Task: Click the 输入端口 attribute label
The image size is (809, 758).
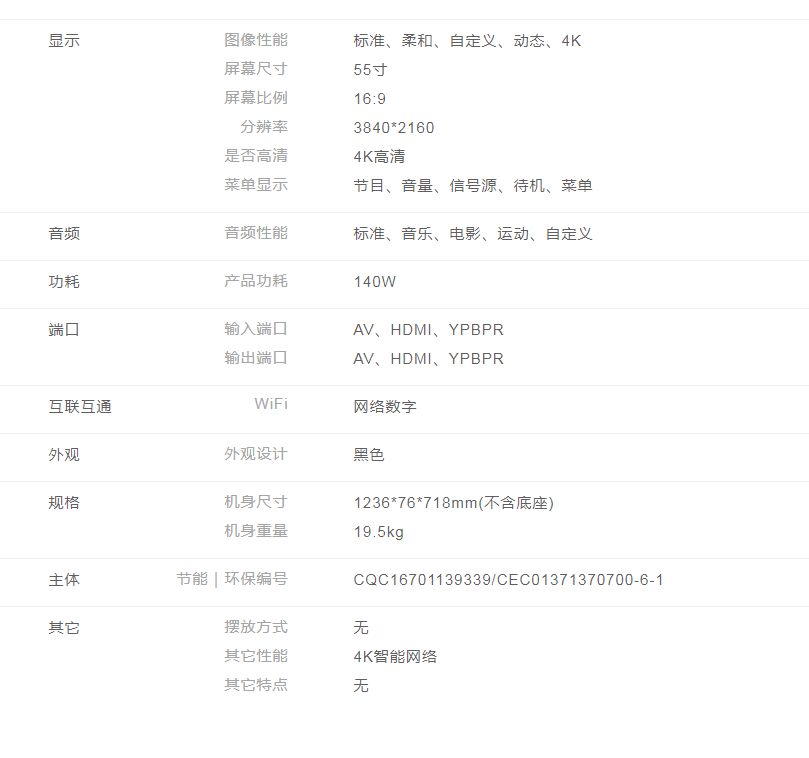Action: point(255,329)
